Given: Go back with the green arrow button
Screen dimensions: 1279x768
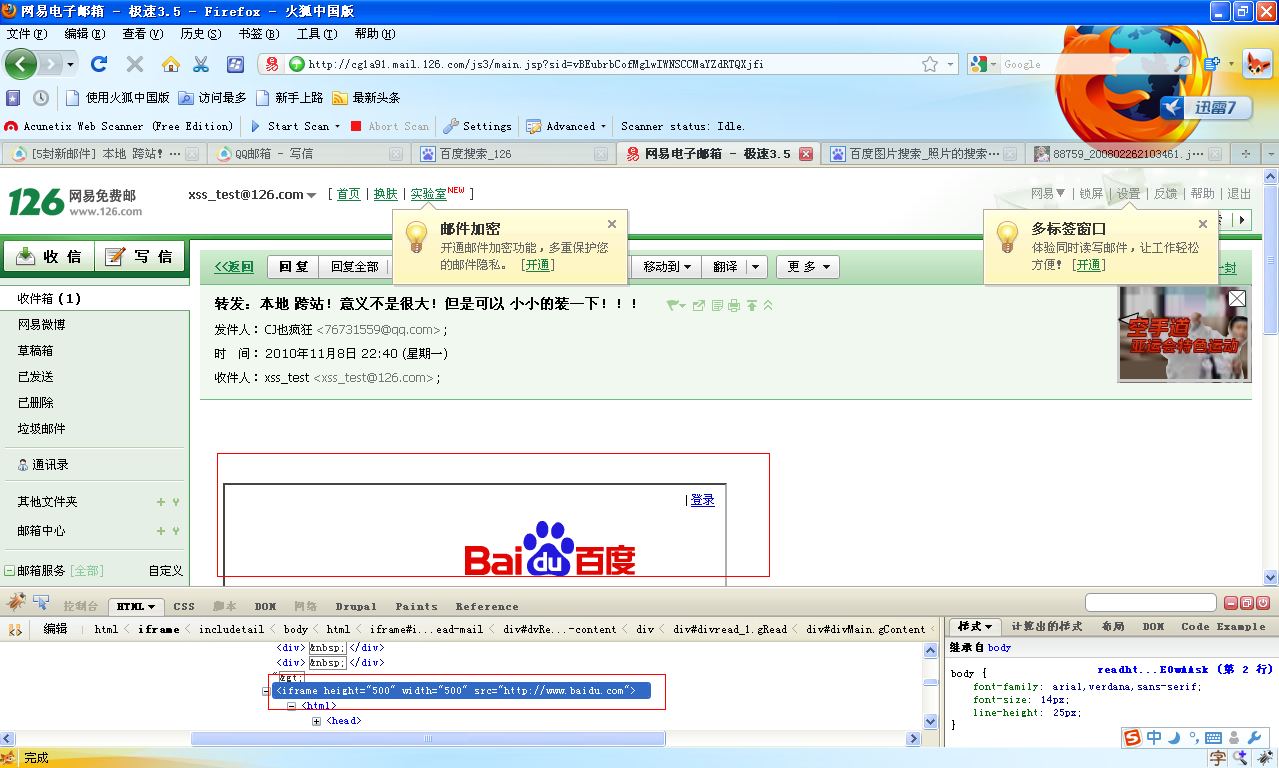Looking at the screenshot, I should pyautogui.click(x=22, y=64).
